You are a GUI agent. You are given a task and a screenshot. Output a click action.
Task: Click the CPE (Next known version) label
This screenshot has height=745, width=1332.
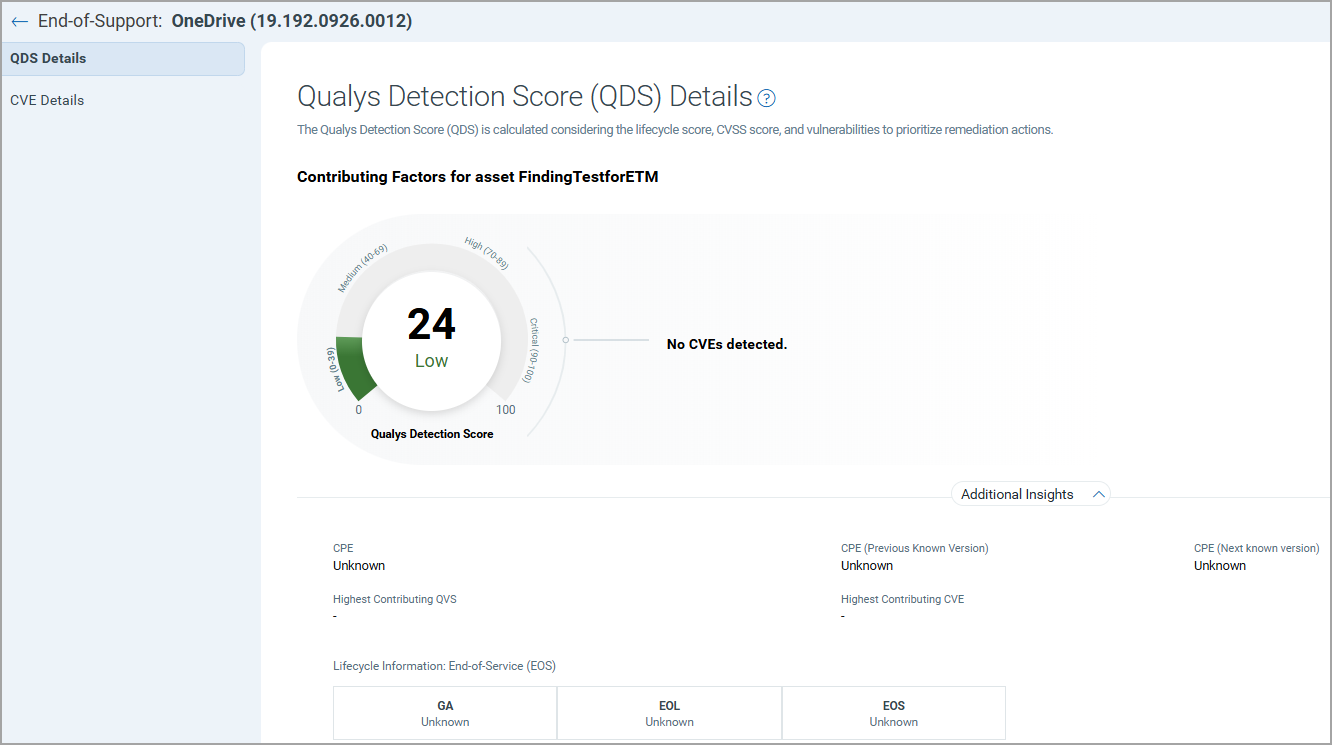pos(1256,548)
